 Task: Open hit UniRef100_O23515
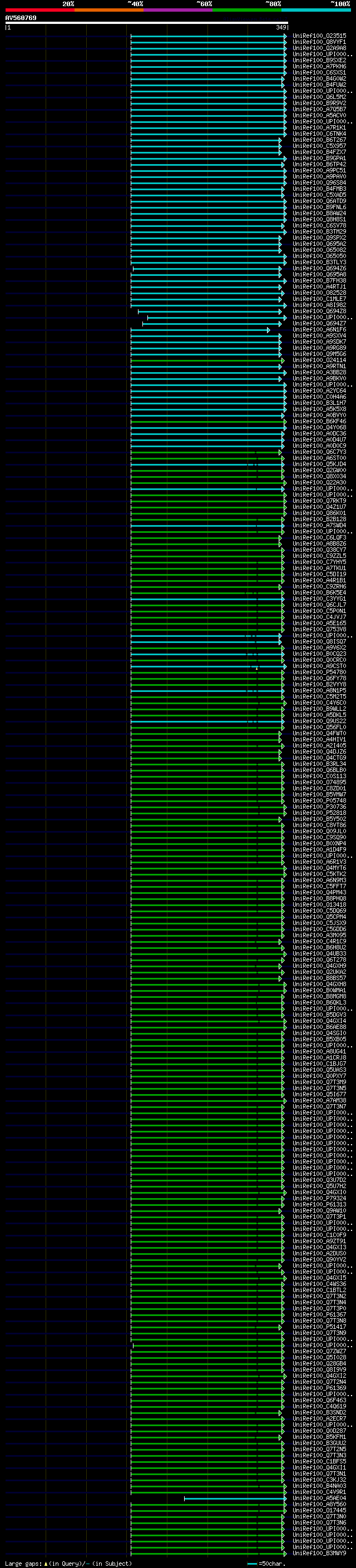[x=319, y=36]
